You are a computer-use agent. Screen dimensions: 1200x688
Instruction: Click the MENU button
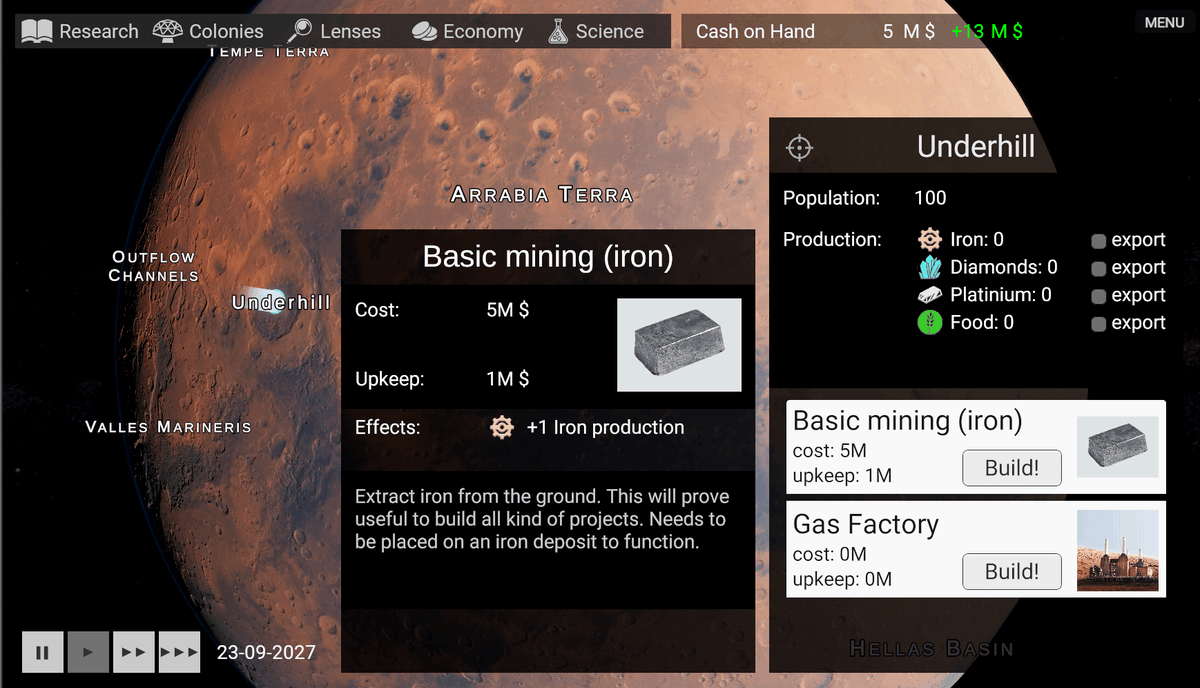(1164, 22)
